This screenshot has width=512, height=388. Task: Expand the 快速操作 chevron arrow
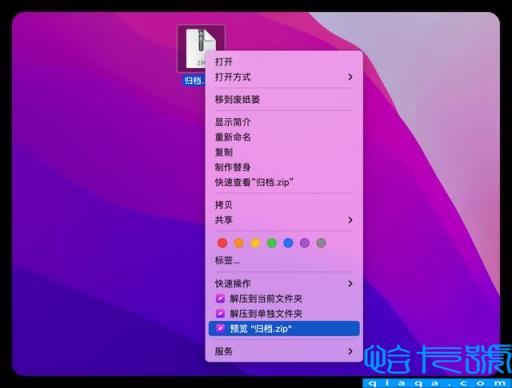tap(350, 284)
